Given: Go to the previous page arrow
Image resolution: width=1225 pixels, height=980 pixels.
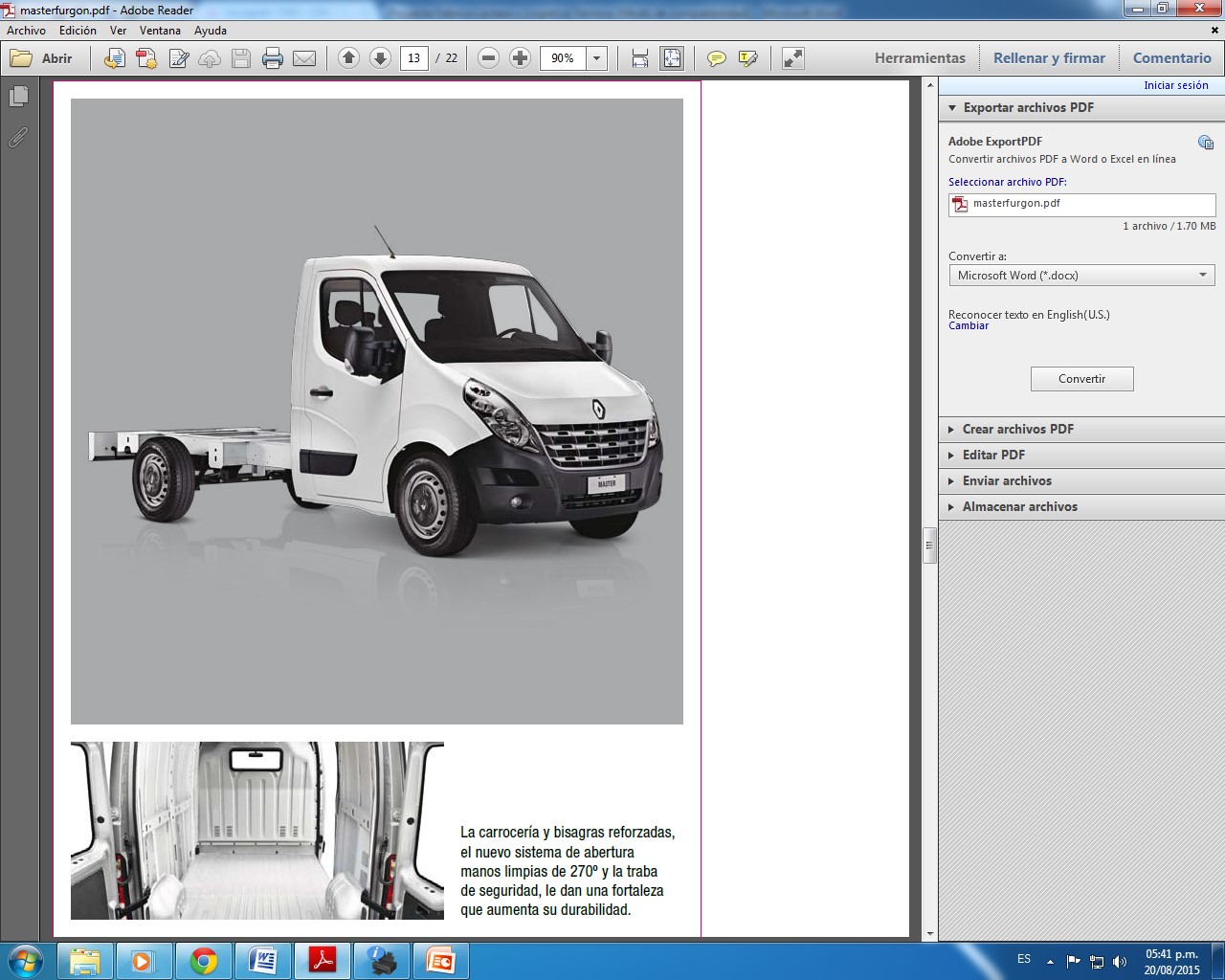Looking at the screenshot, I should coord(349,58).
